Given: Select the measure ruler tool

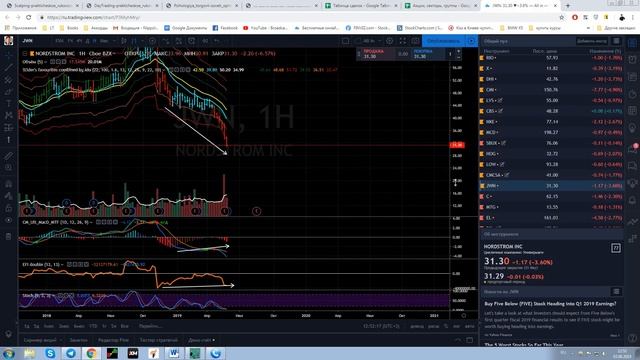Looking at the screenshot, I should 9,156.
